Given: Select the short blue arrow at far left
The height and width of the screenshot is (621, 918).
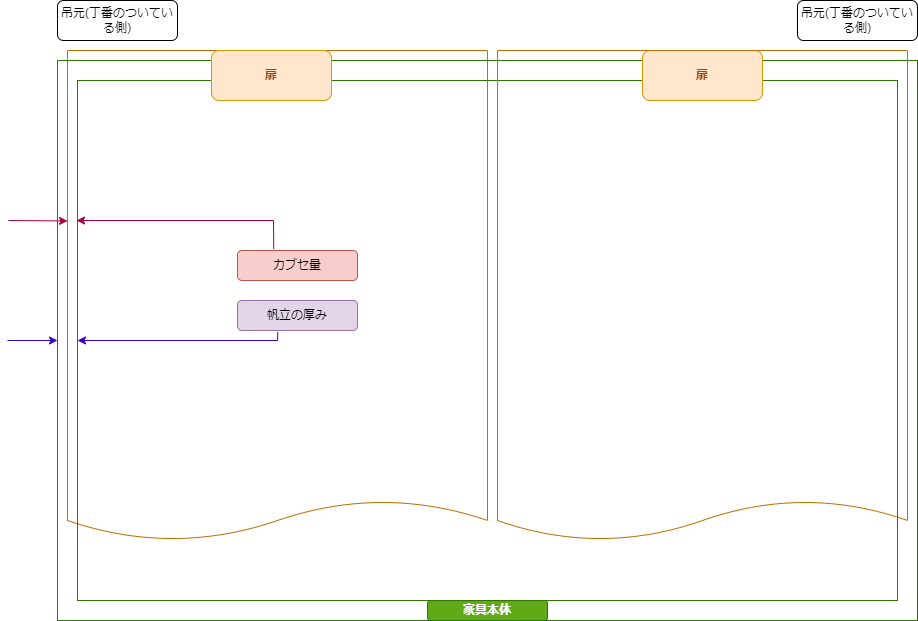Looking at the screenshot, I should point(30,341).
